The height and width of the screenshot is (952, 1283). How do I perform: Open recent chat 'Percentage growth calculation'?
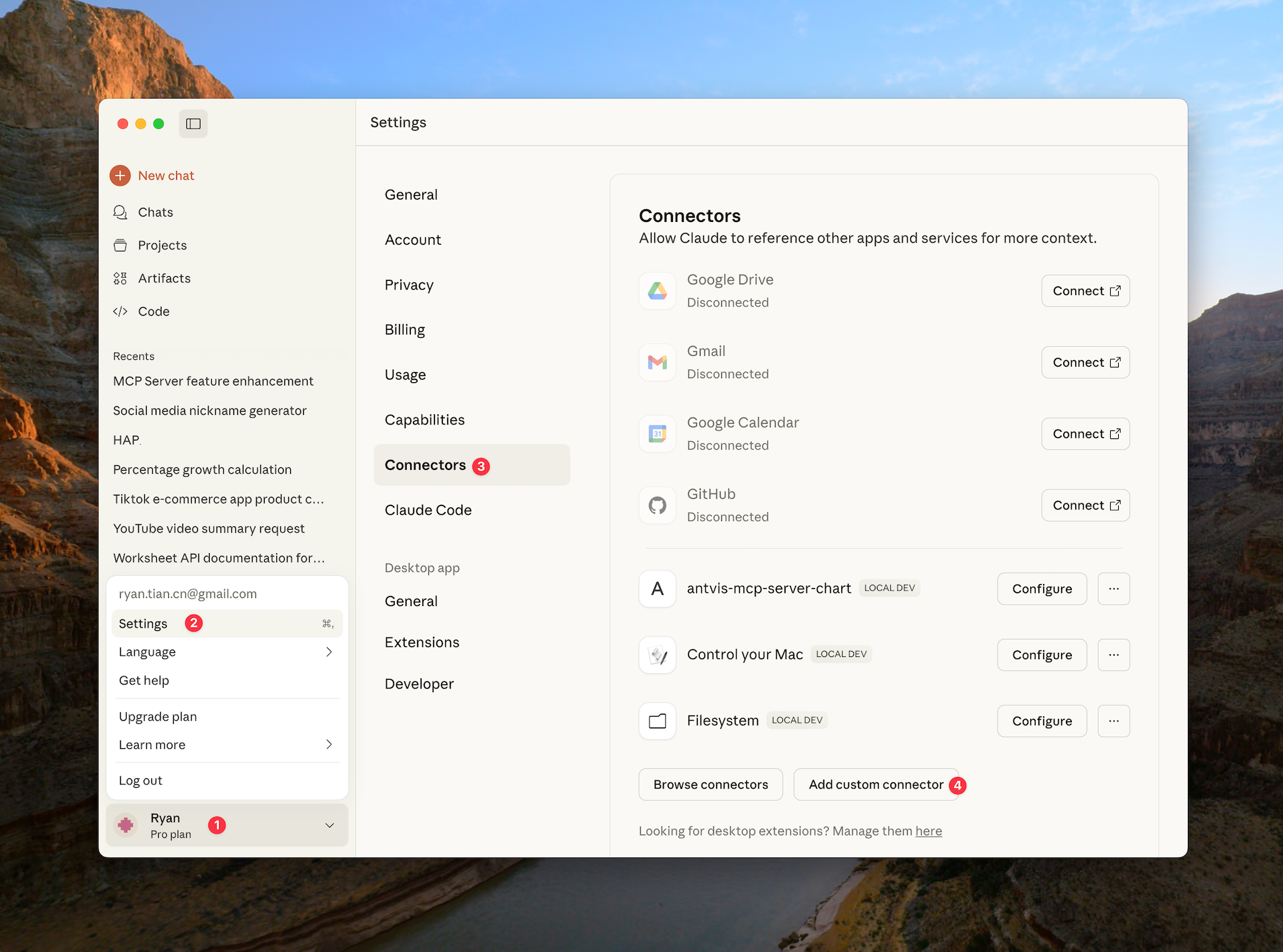point(202,470)
